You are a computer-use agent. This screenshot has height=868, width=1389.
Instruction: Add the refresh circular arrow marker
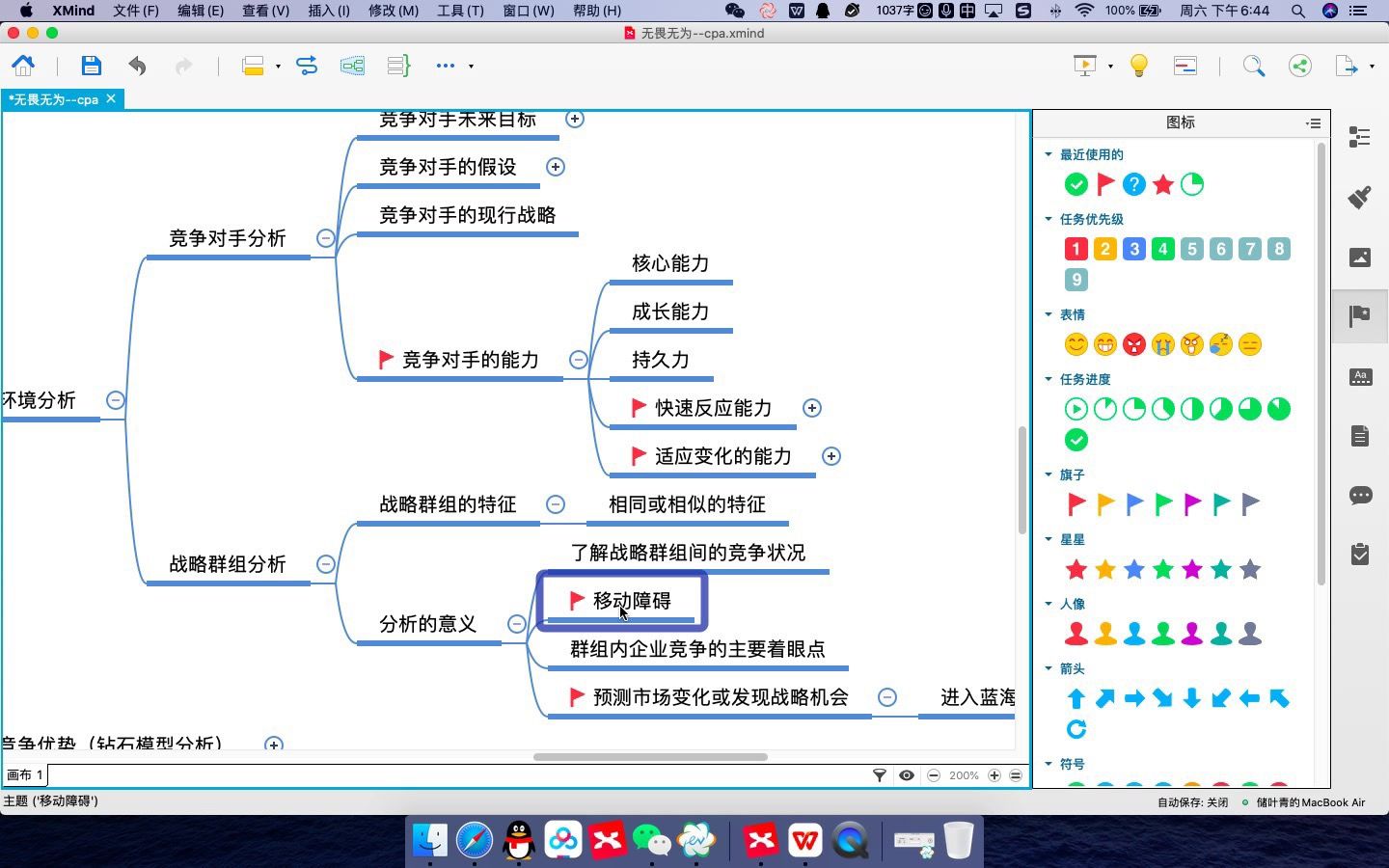[1076, 729]
